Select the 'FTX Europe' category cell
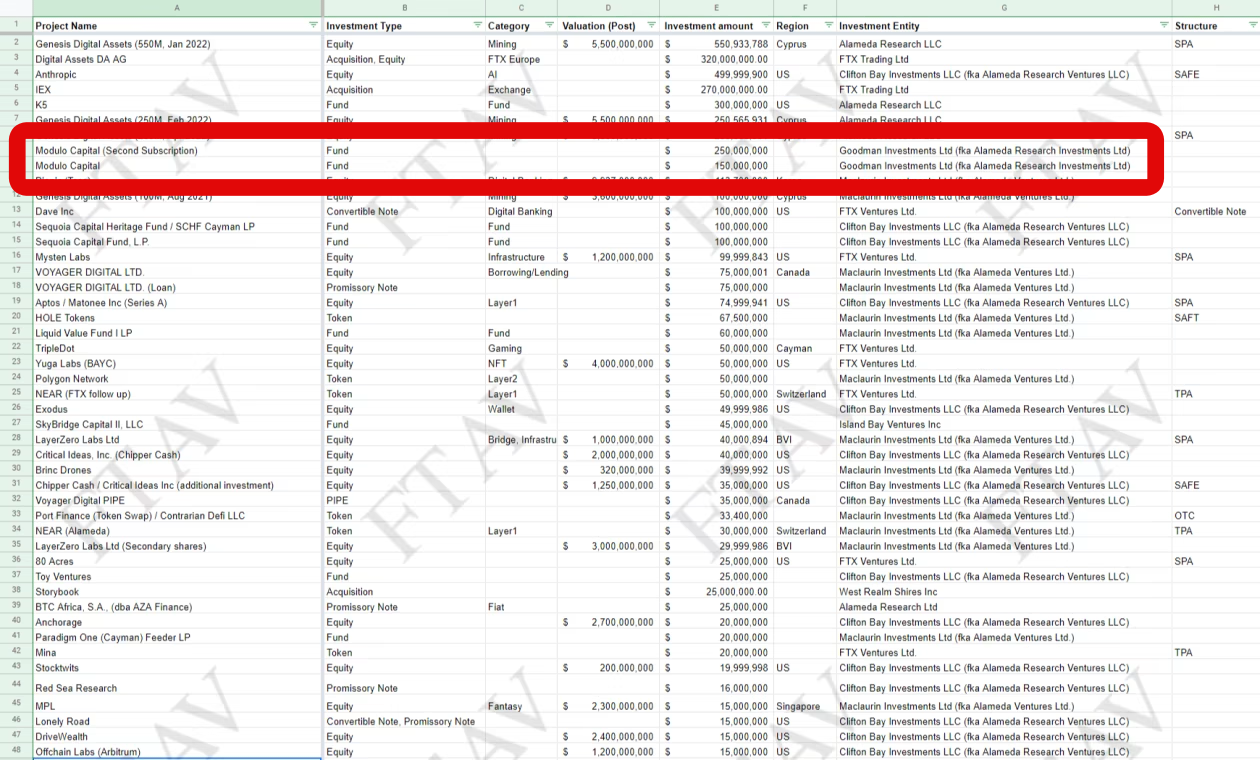Image resolution: width=1260 pixels, height=760 pixels. [x=521, y=59]
